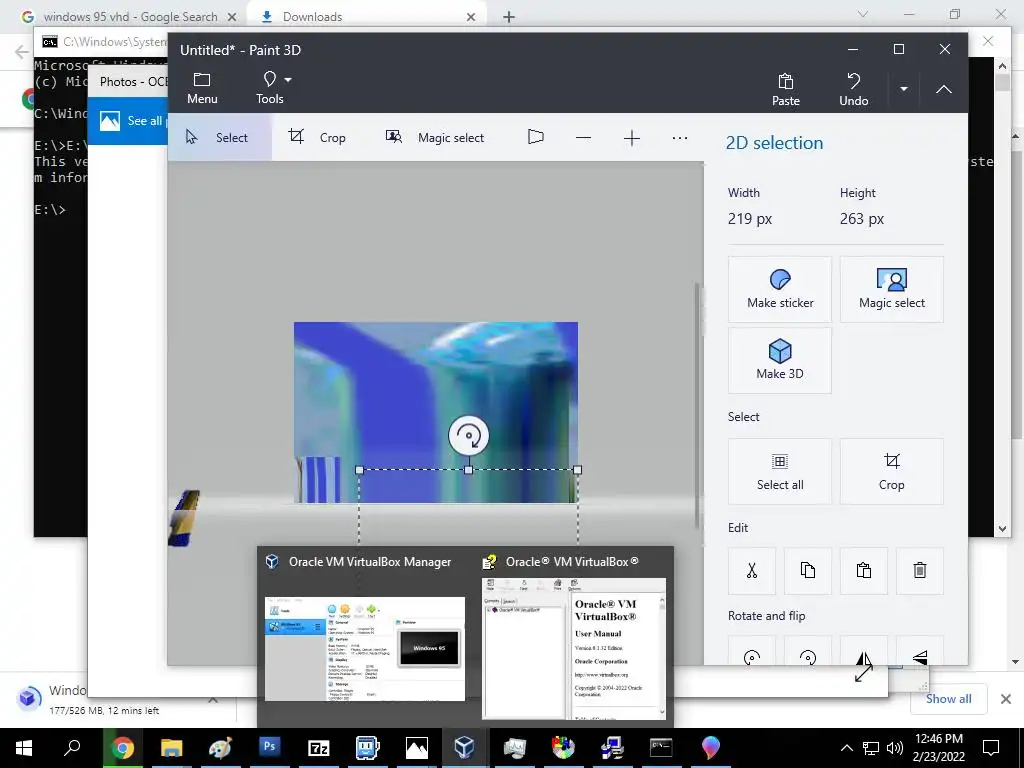Open a new Chrome tab with plus
1024x768 pixels.
[509, 17]
